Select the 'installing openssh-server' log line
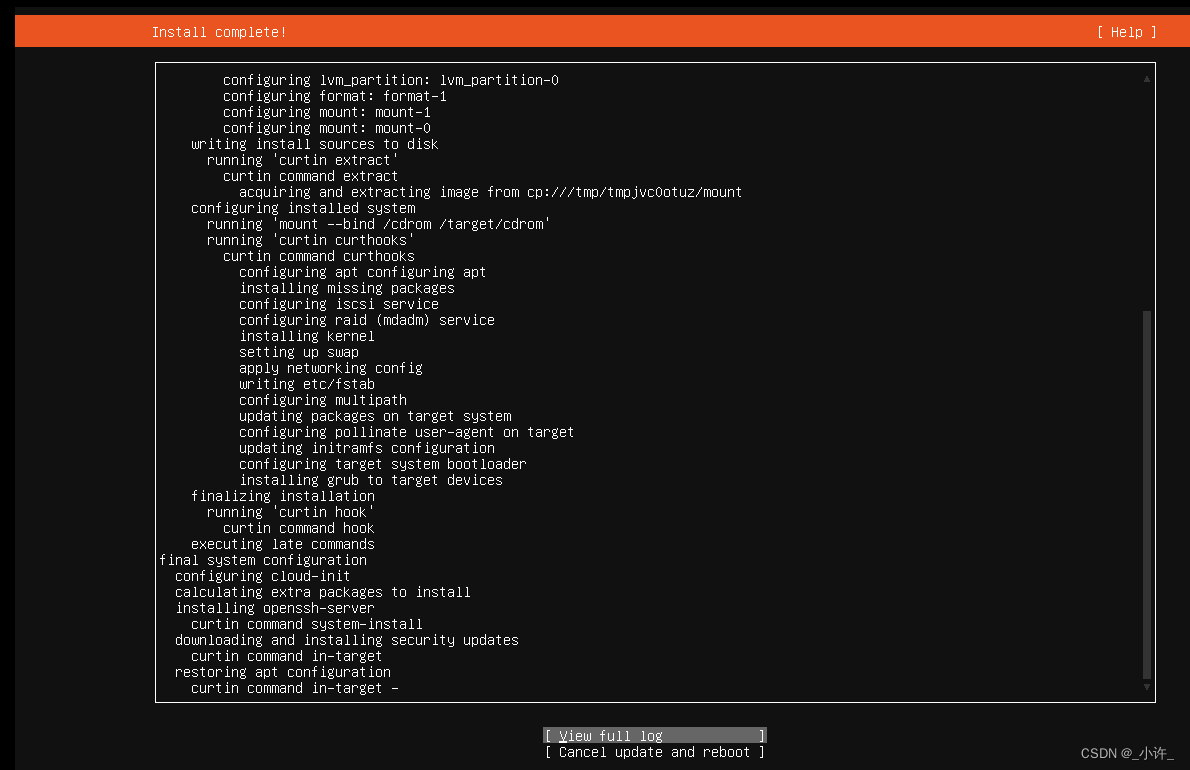Screen dimensions: 1190x770 [x=275, y=608]
